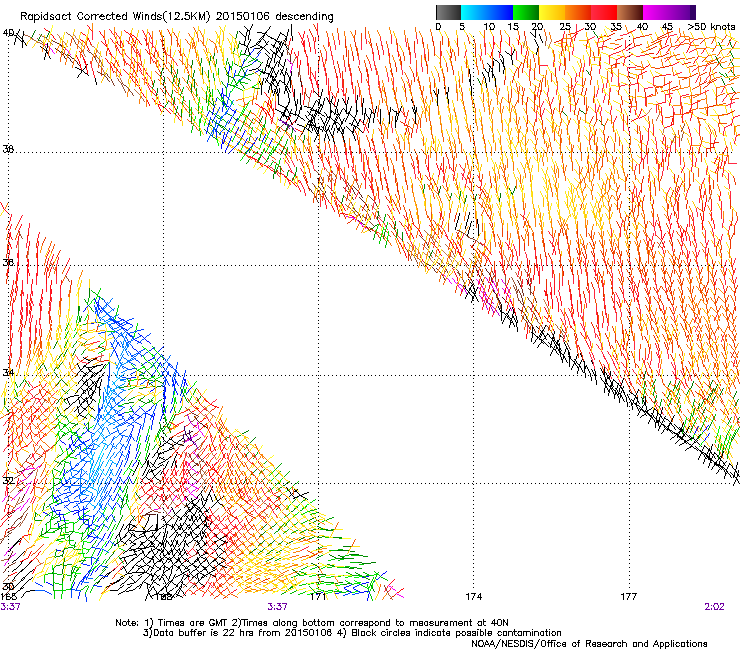Click the '10' legend scale label

(489, 27)
